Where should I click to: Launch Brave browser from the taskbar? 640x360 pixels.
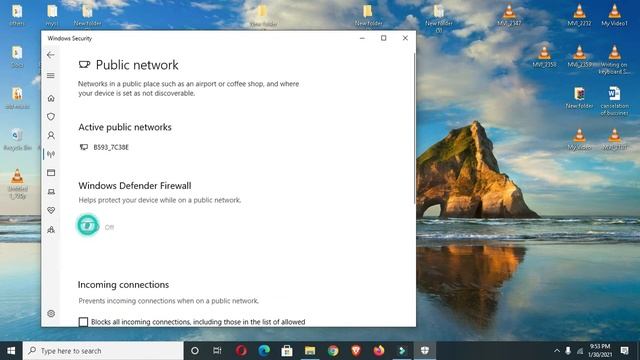[356, 351]
